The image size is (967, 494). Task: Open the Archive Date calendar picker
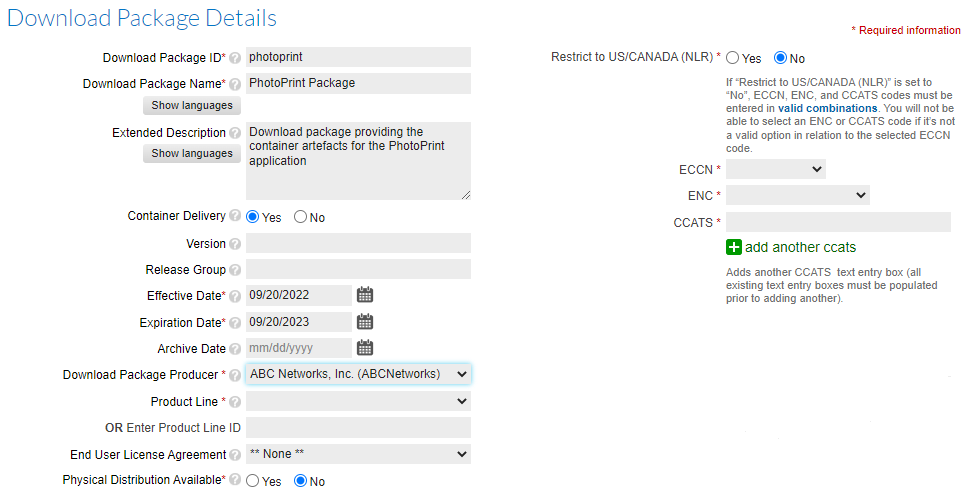click(x=365, y=348)
